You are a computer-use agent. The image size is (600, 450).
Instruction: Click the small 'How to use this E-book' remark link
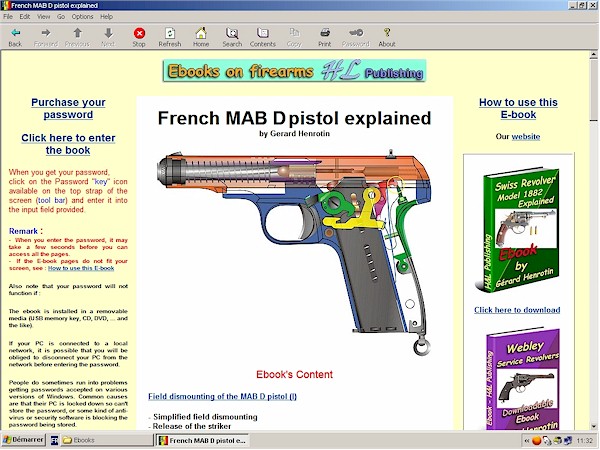(x=81, y=268)
